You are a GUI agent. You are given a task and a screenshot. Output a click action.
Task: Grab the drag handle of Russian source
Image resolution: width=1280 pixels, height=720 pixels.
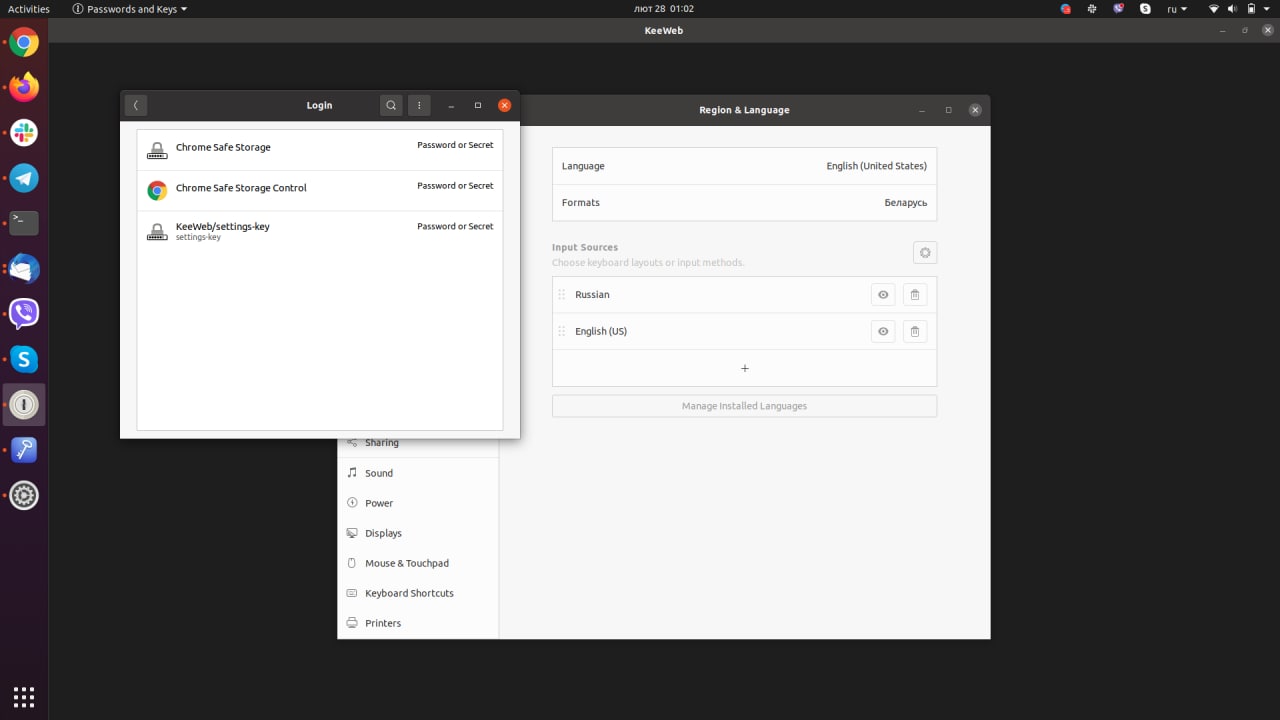562,295
